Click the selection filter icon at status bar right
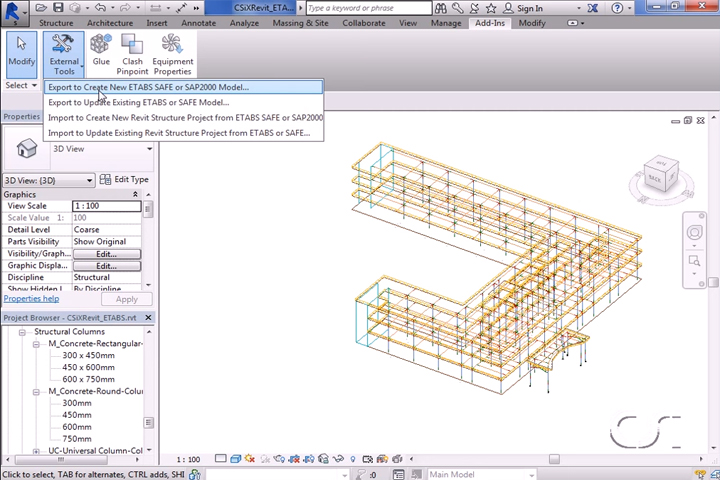Image resolution: width=720 pixels, height=480 pixels. coord(700,474)
